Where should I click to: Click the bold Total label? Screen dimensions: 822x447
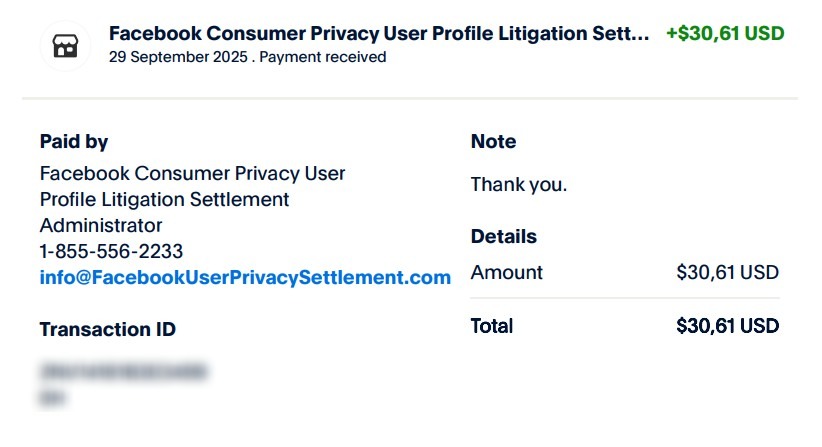coord(492,326)
